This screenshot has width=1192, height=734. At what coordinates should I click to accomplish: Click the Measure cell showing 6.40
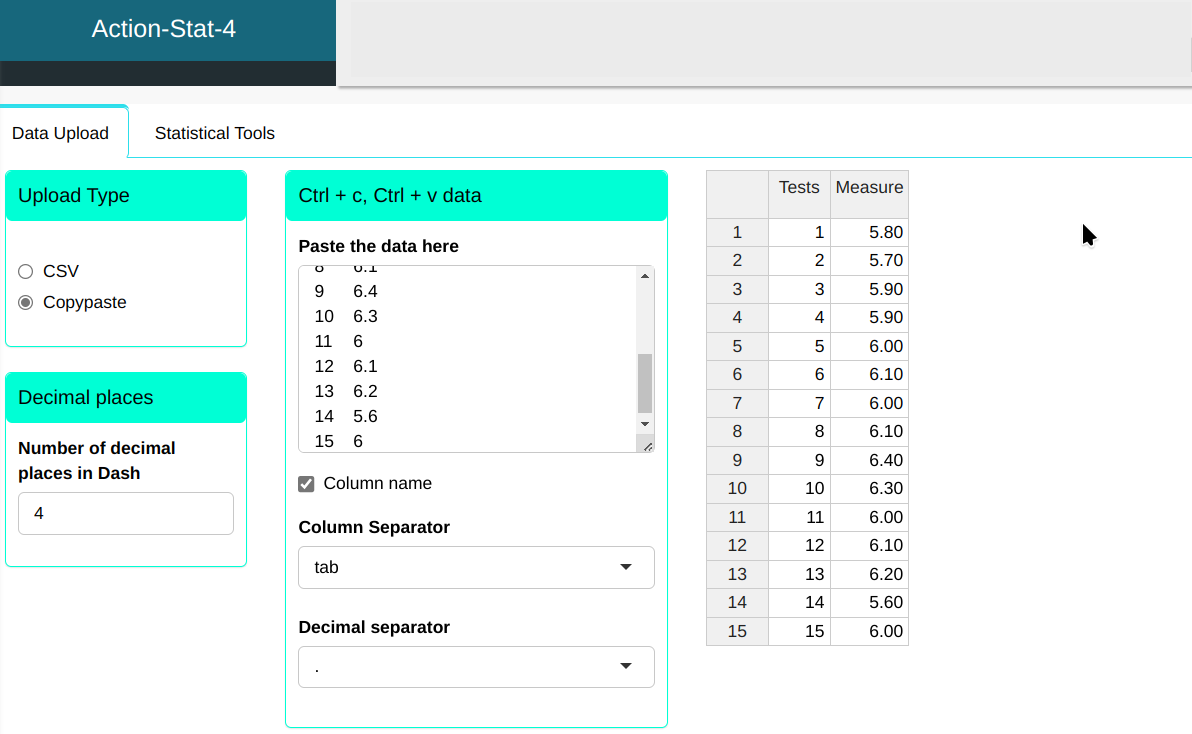click(869, 461)
